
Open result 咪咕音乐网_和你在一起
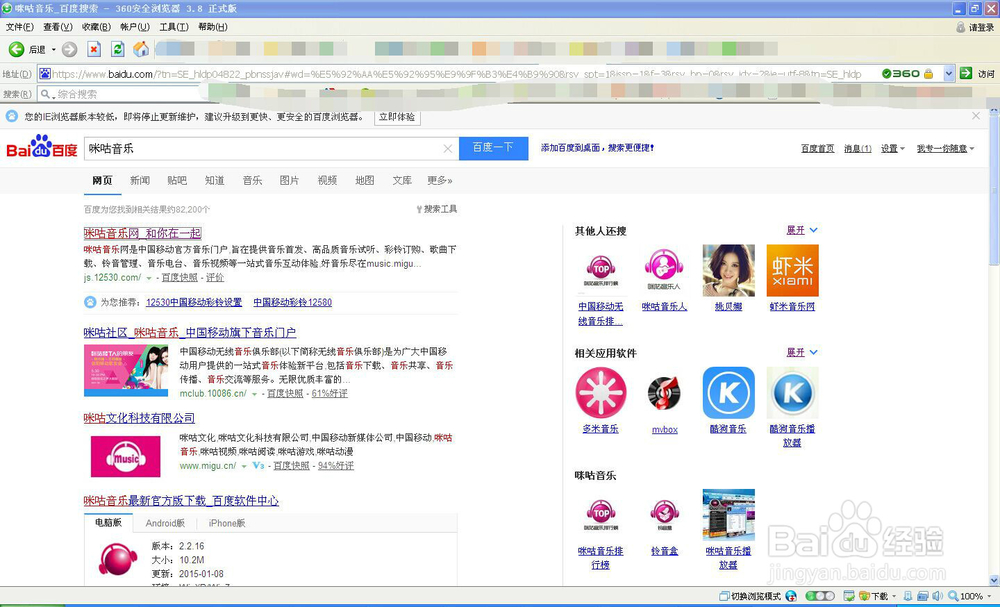(x=143, y=233)
